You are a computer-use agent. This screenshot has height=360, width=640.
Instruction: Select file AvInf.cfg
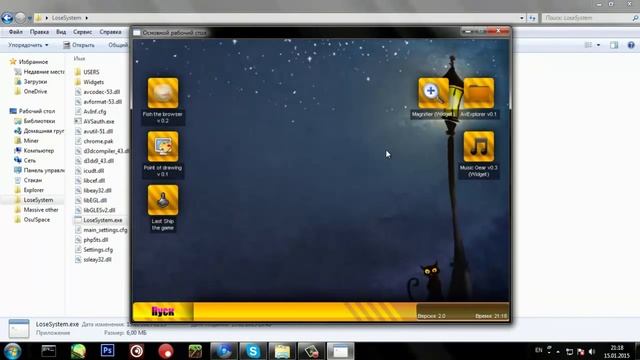point(90,111)
